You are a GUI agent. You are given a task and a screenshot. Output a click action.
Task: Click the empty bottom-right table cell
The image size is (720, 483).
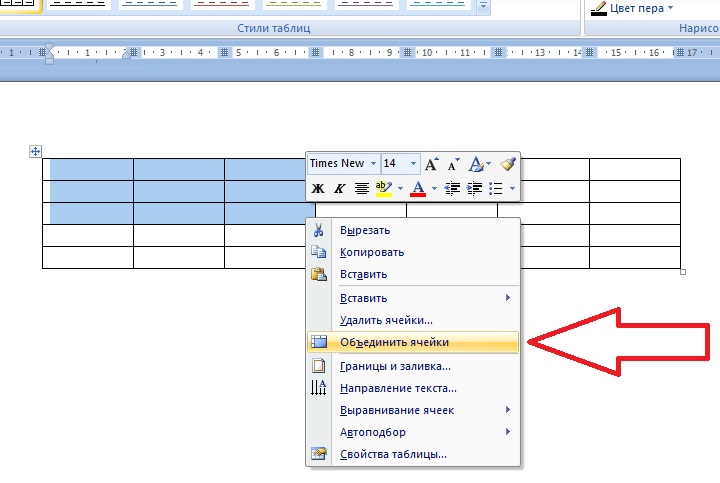[635, 258]
